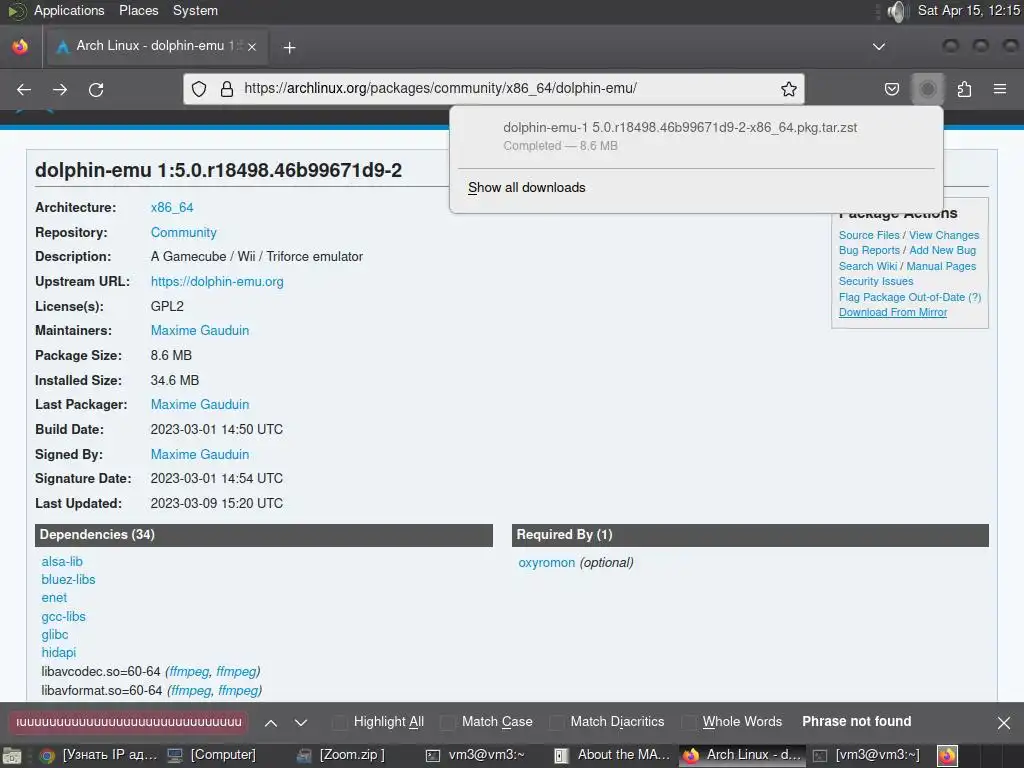Screen dimensions: 1024x768
Task: Click Download From Mirror link
Action: 893,312
